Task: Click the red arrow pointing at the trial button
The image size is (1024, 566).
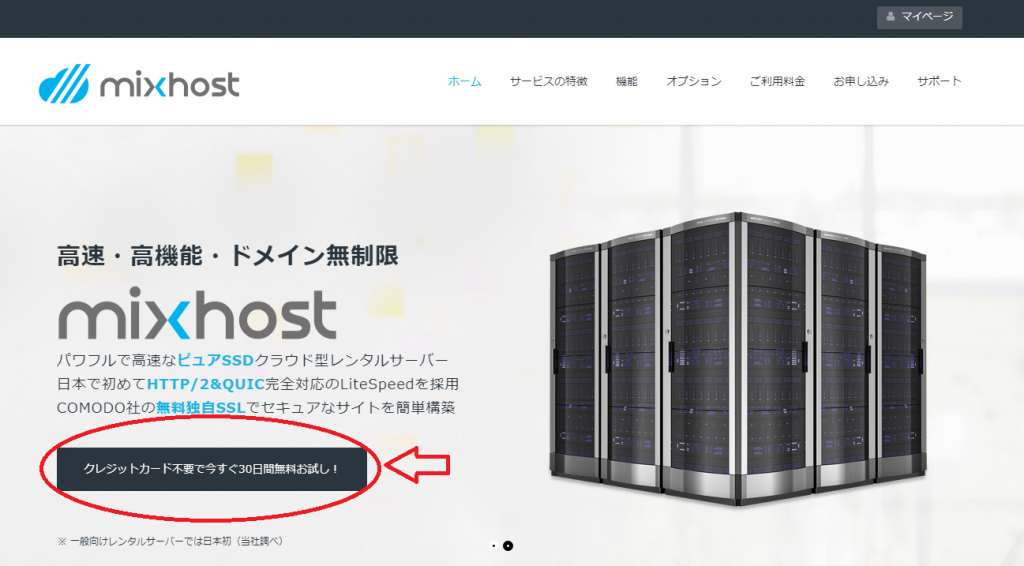Action: click(x=418, y=466)
